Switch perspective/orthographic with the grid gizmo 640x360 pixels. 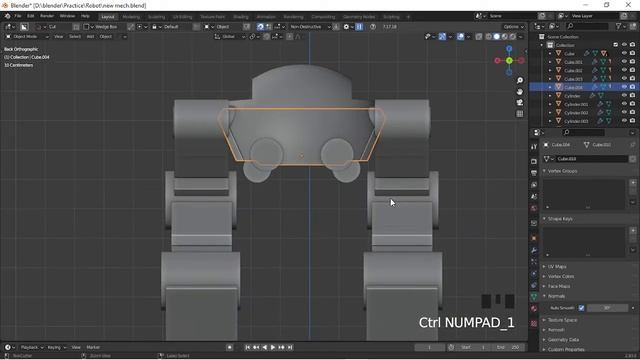pyautogui.click(x=520, y=113)
